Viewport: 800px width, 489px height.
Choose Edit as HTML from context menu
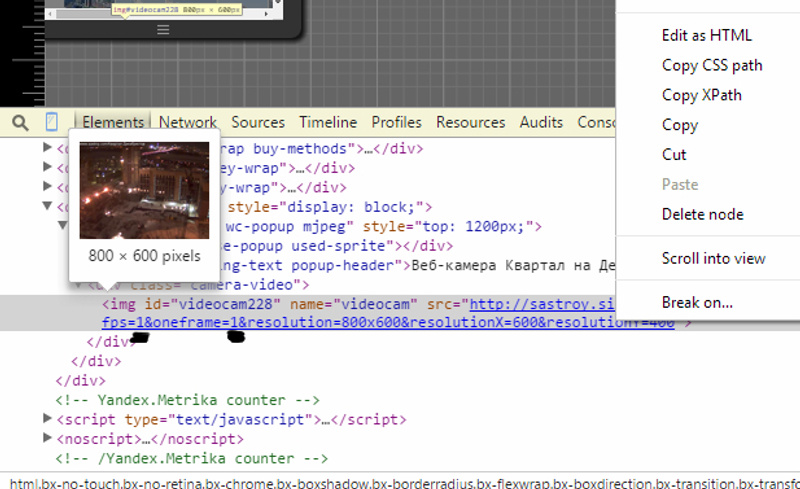pyautogui.click(x=706, y=35)
